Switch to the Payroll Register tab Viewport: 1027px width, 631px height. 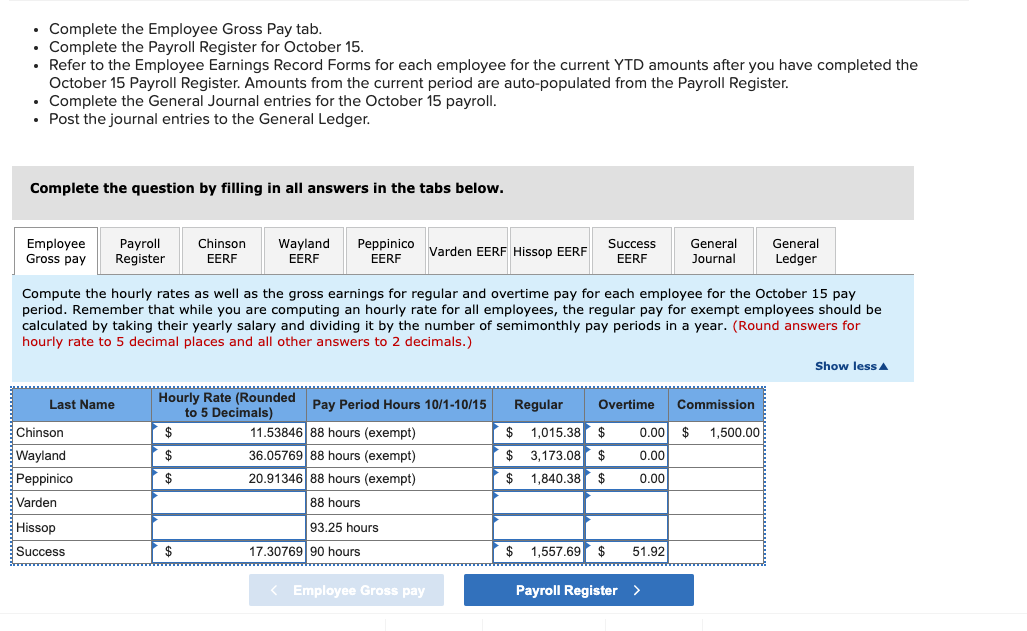(x=139, y=250)
